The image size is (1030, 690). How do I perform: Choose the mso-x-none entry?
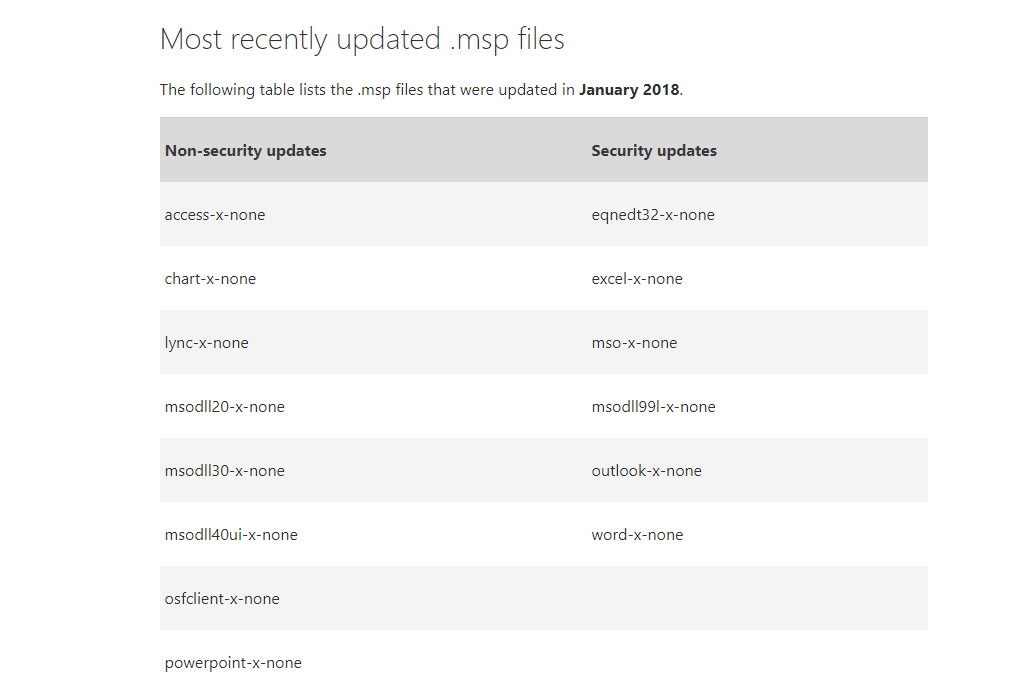pos(634,343)
